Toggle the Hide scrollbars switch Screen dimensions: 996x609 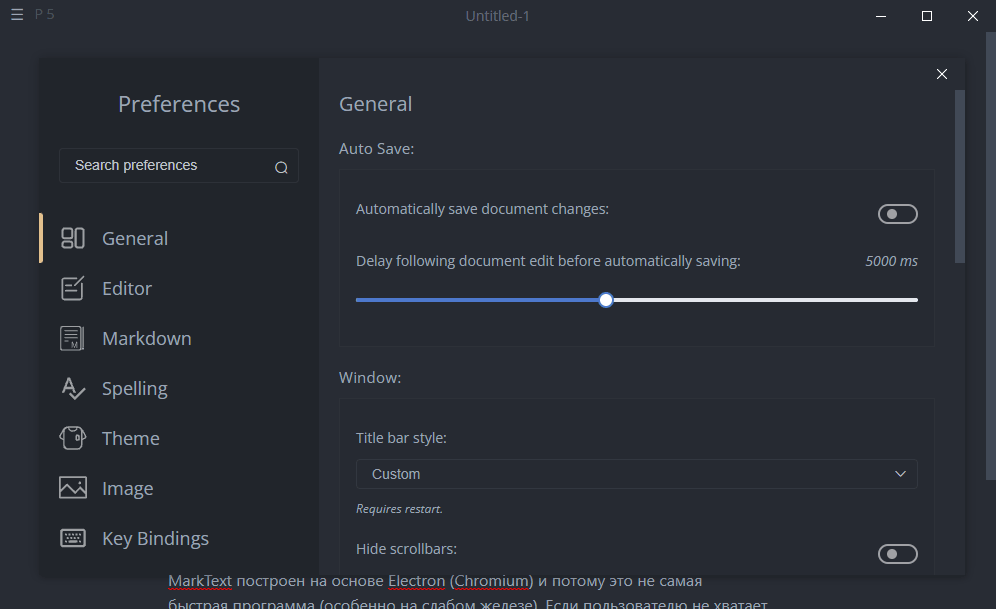[x=897, y=554]
